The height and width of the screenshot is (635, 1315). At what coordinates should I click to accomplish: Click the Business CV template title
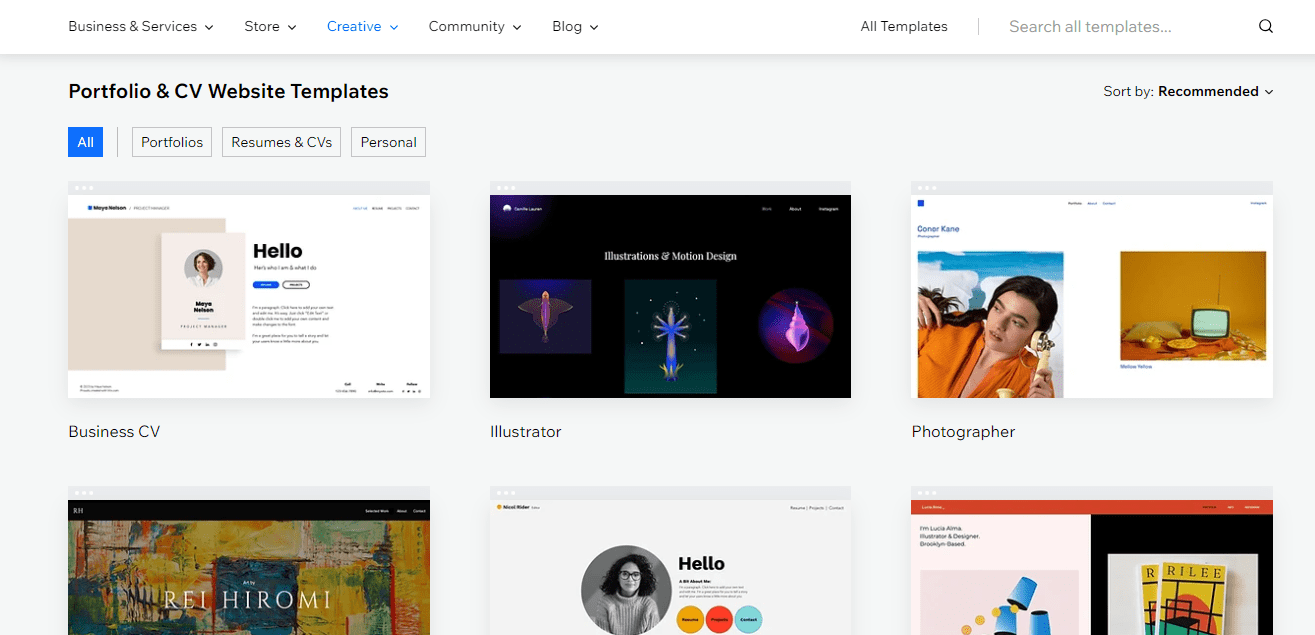(x=114, y=432)
